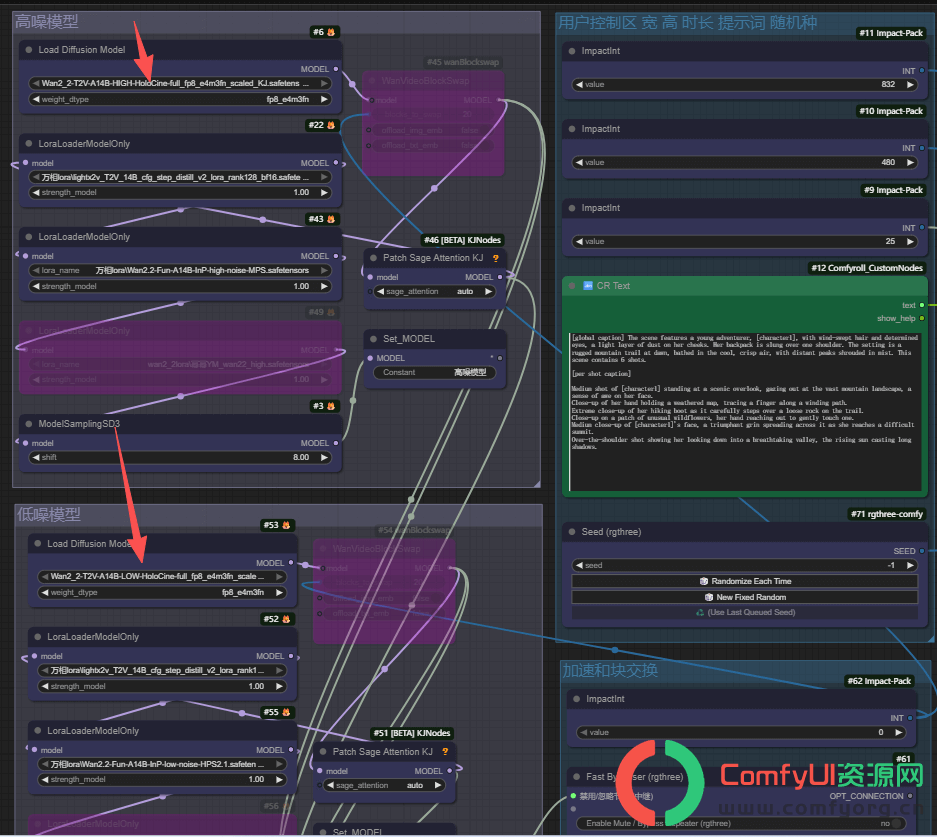Click the 加速和块交换 group title
Screen dimensions: 937x837
click(x=610, y=670)
